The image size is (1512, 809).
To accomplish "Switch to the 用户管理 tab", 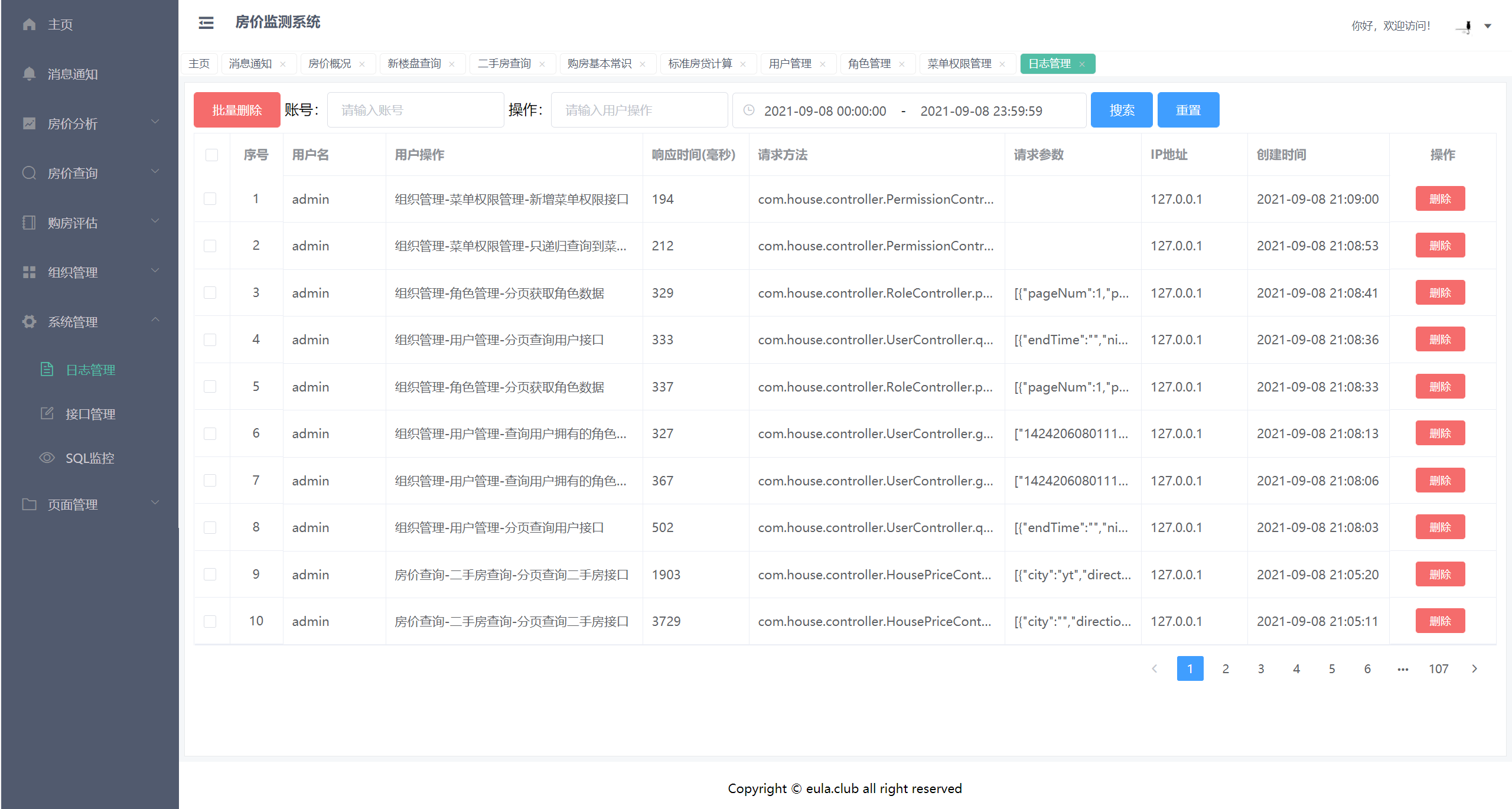I will tap(790, 64).
